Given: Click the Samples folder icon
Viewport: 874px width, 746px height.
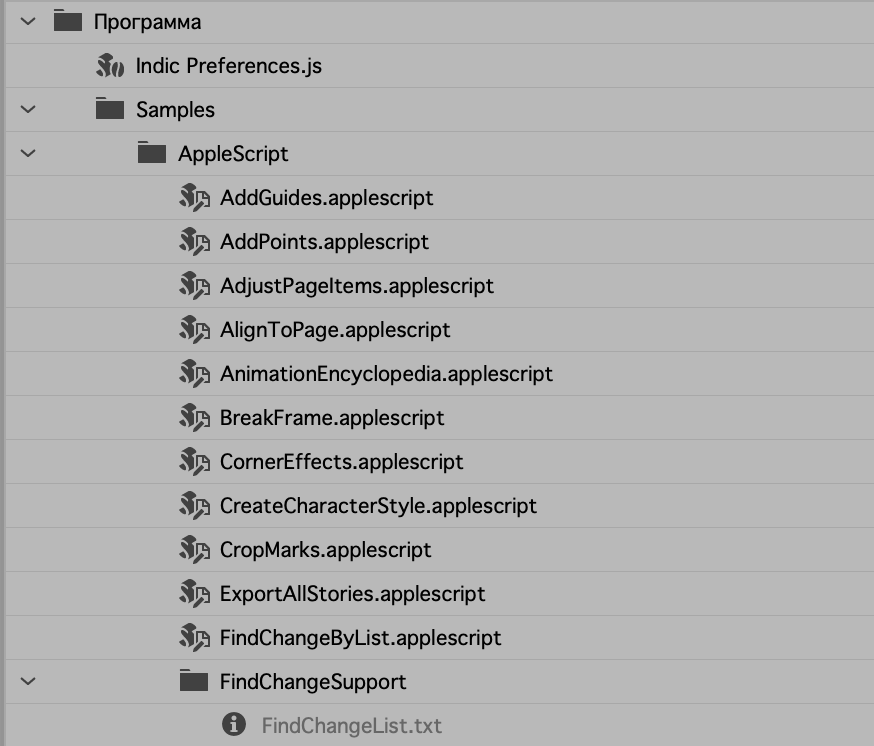Looking at the screenshot, I should click(x=110, y=109).
